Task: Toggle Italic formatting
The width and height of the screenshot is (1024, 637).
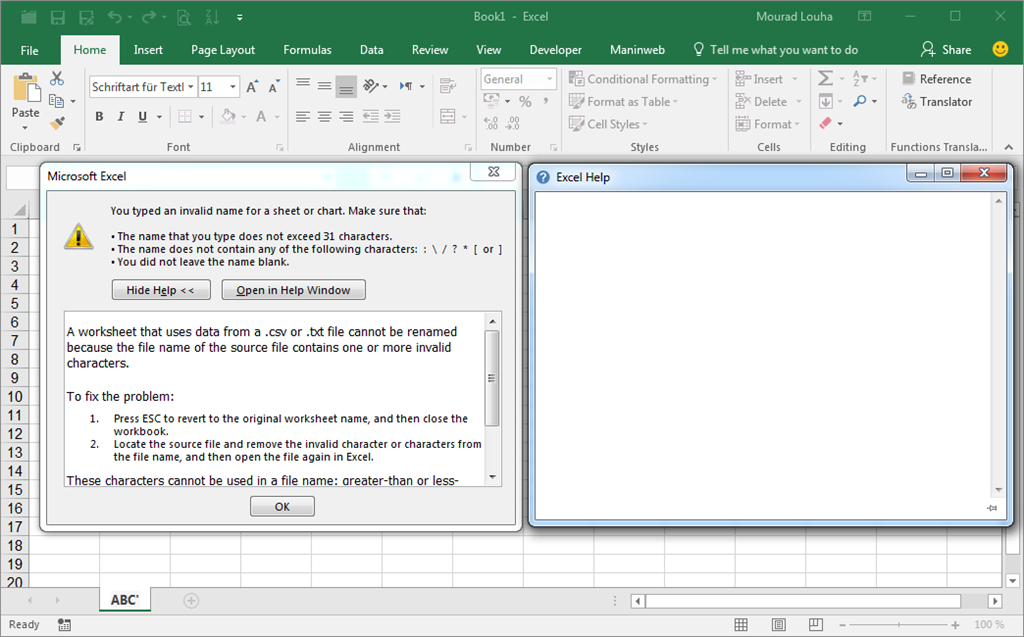Action: 121,117
